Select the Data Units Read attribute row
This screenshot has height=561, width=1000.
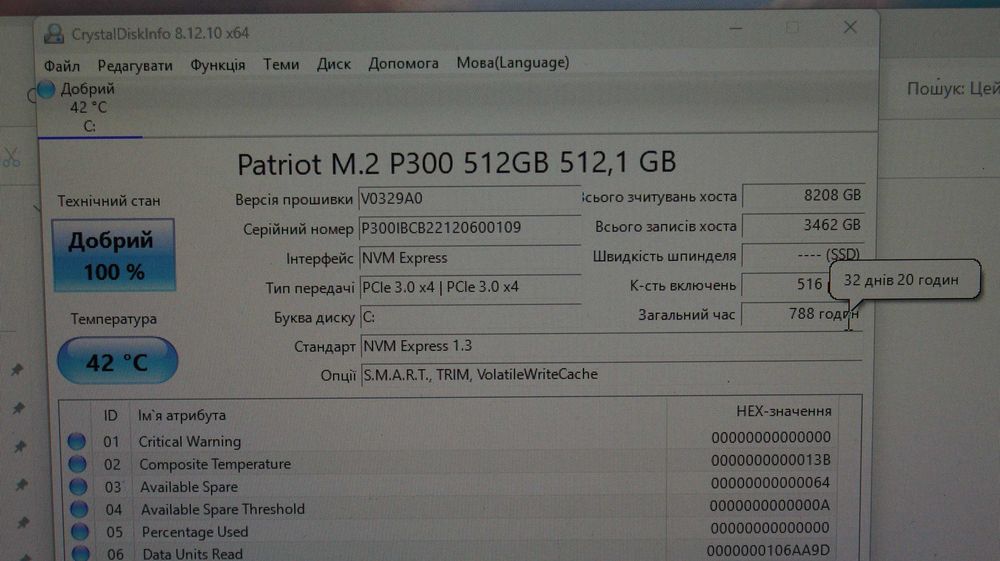click(450, 552)
